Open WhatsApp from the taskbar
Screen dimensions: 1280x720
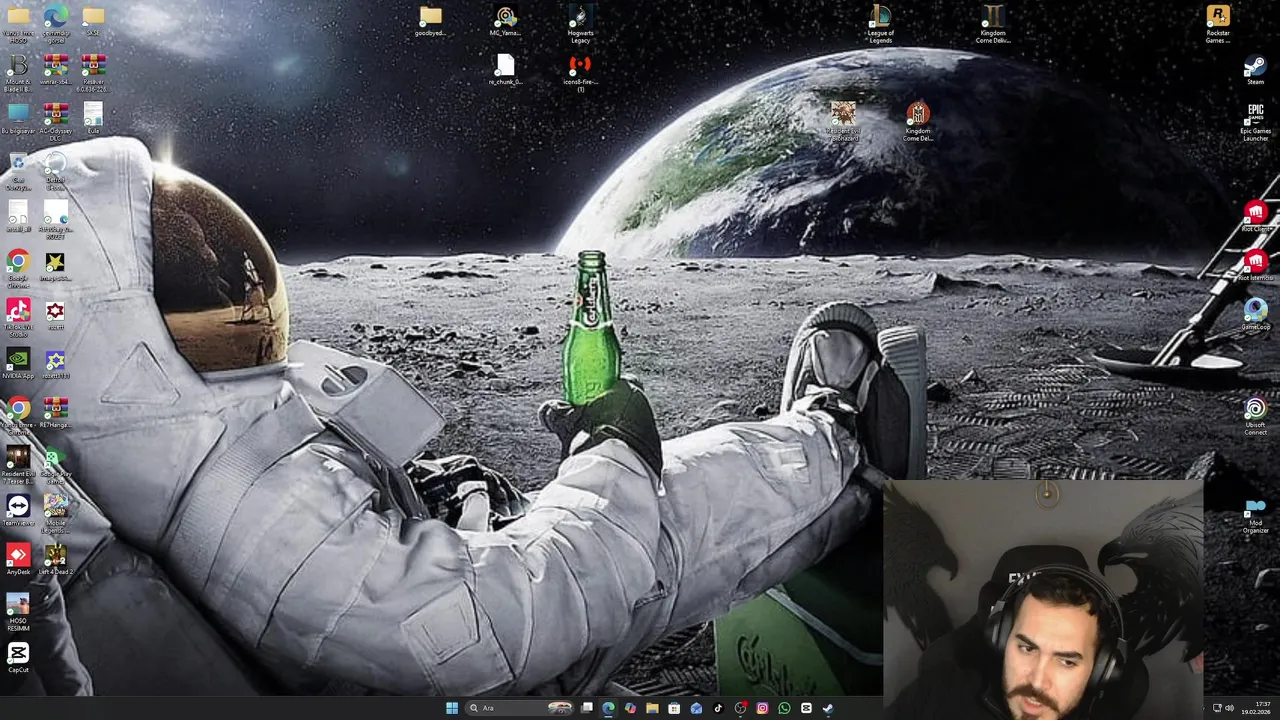point(784,708)
